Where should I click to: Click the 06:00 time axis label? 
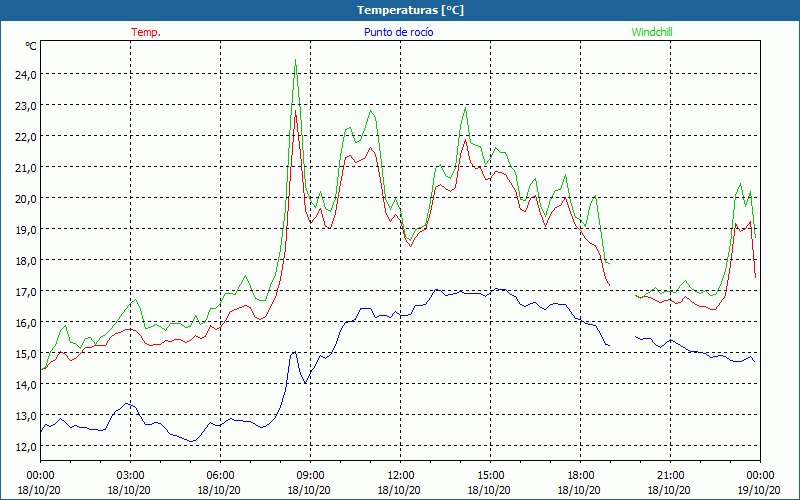click(x=220, y=476)
